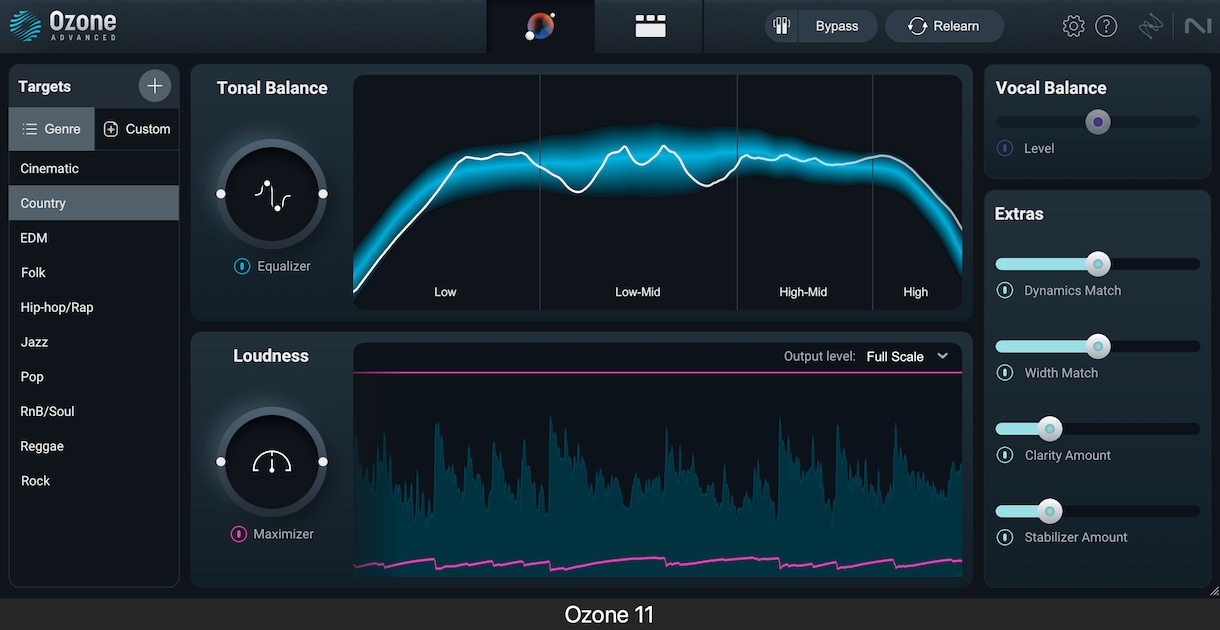Toggle Width Match power button

[x=1005, y=373]
